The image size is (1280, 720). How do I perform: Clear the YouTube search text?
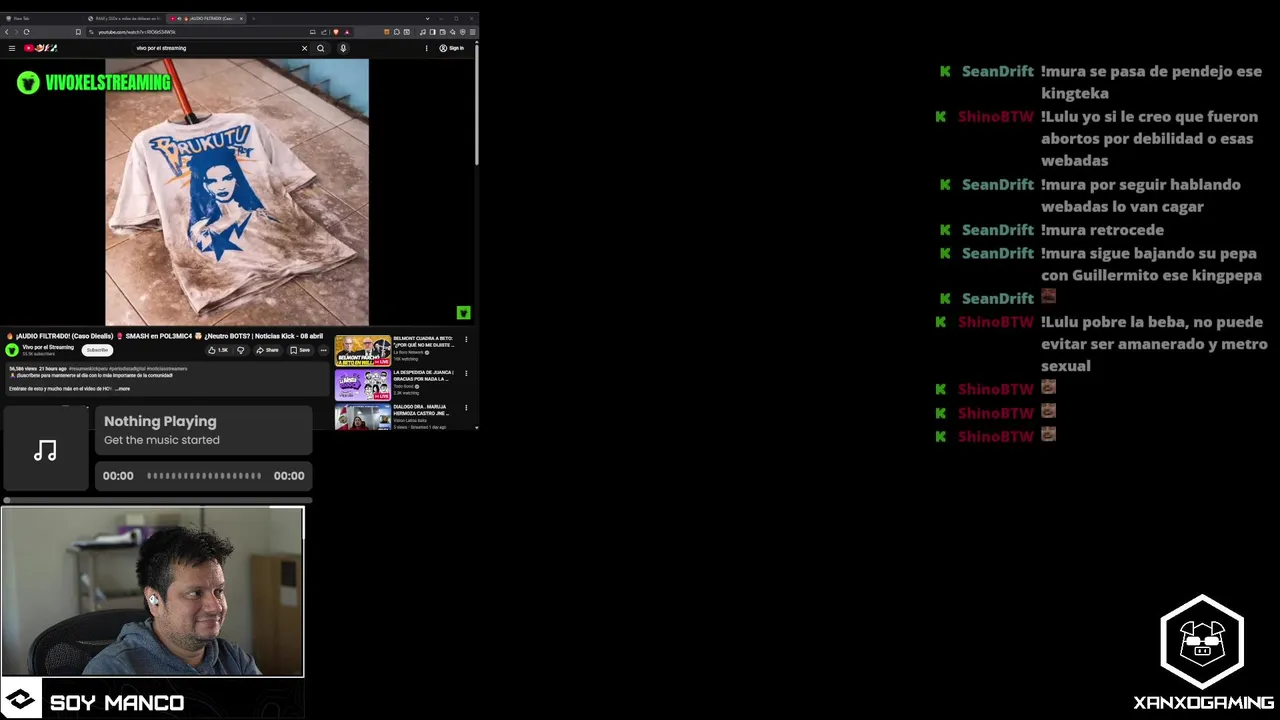pos(305,48)
